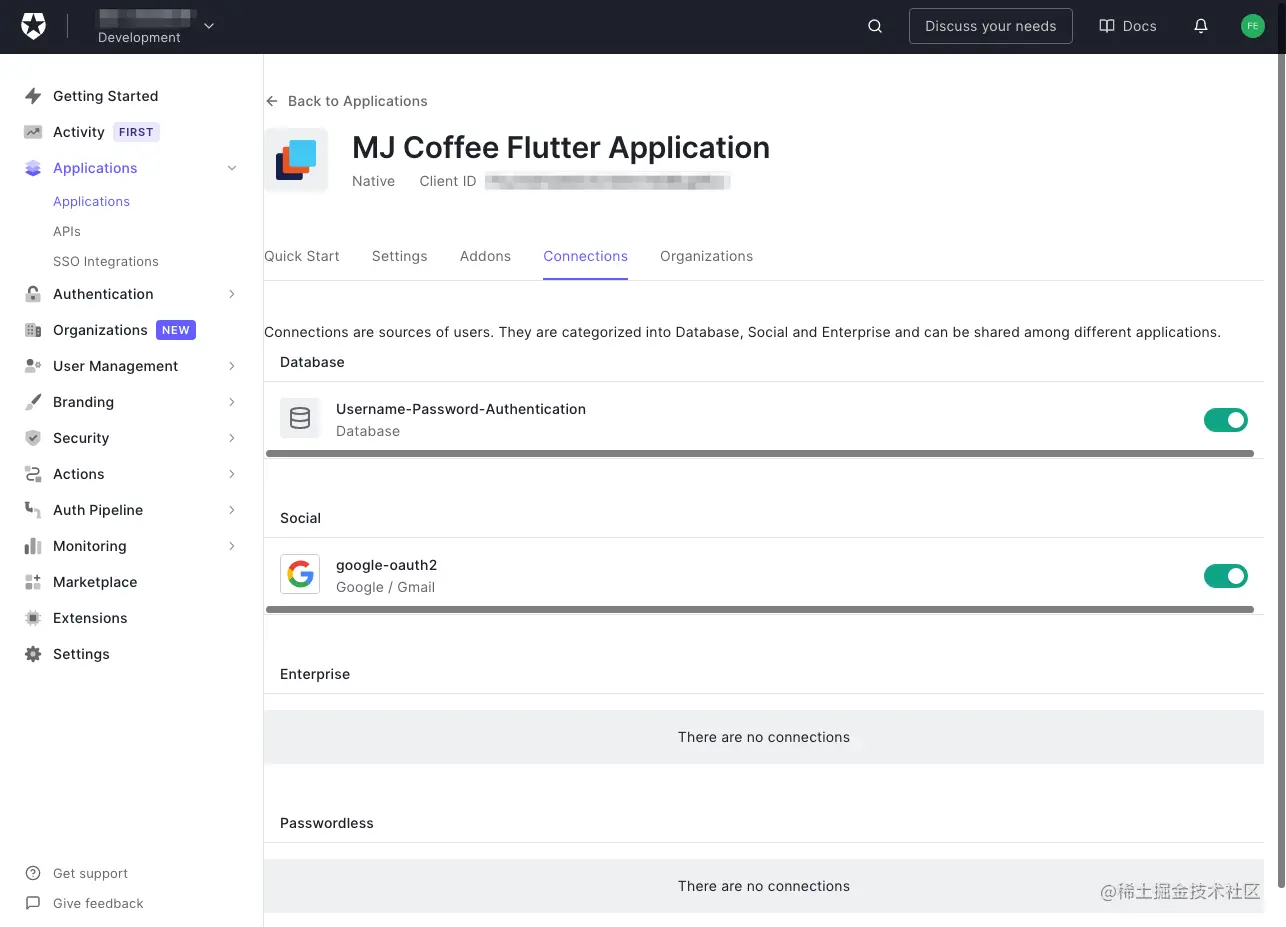This screenshot has height=927, width=1286.
Task: Click the Development environment label
Action: tap(139, 38)
